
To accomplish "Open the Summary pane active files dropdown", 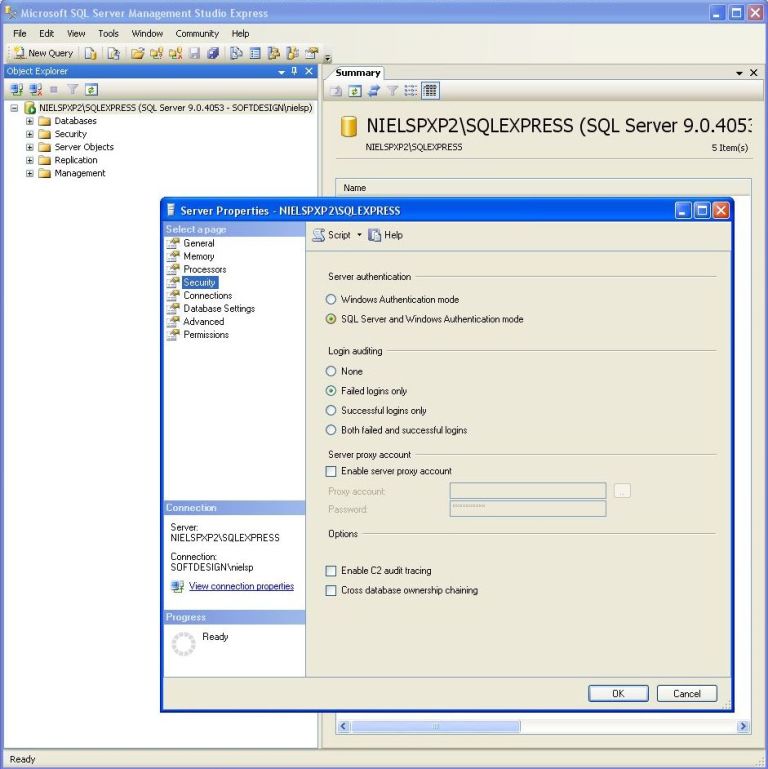I will 740,73.
